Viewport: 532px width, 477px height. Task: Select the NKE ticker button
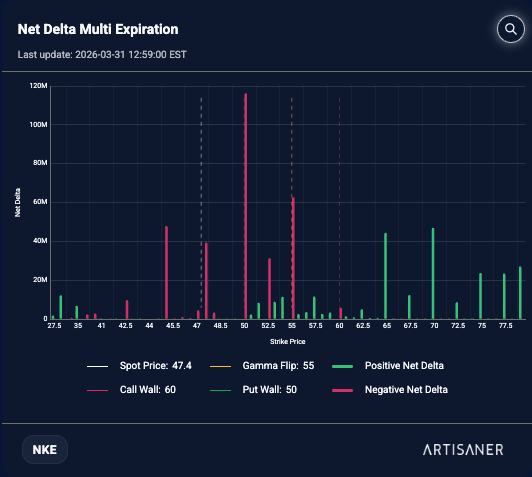point(45,450)
